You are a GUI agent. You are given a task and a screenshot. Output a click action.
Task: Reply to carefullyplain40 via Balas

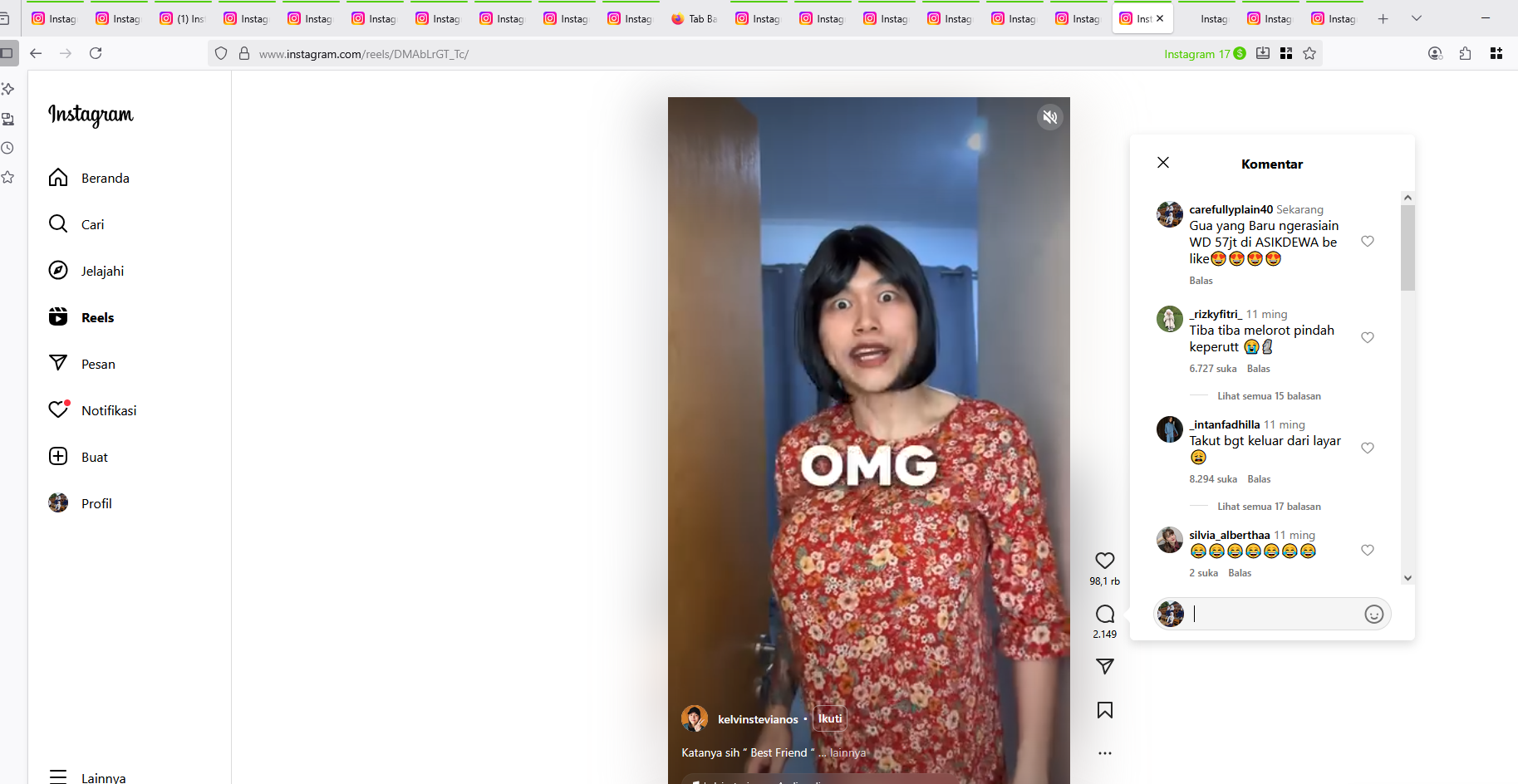click(x=1201, y=281)
